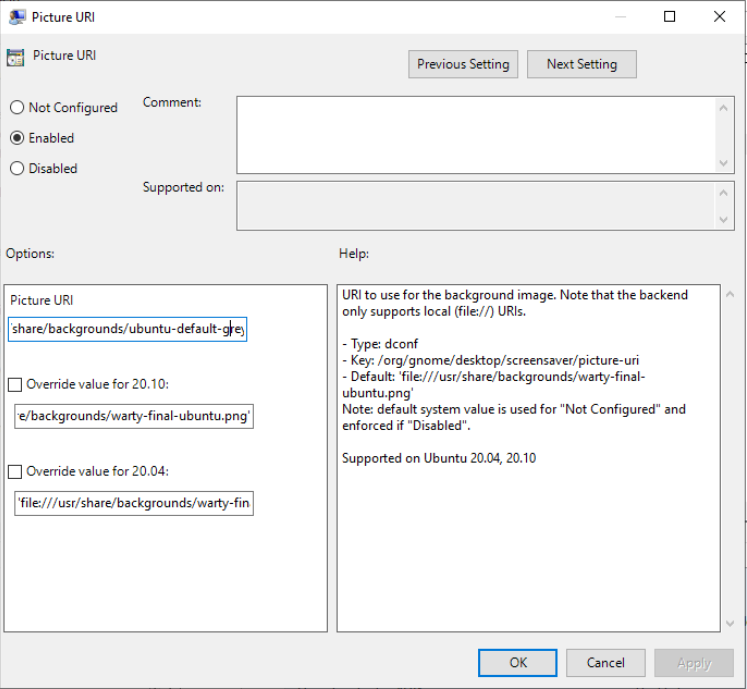Click the Comment box scroll up arrow

pyautogui.click(x=723, y=108)
